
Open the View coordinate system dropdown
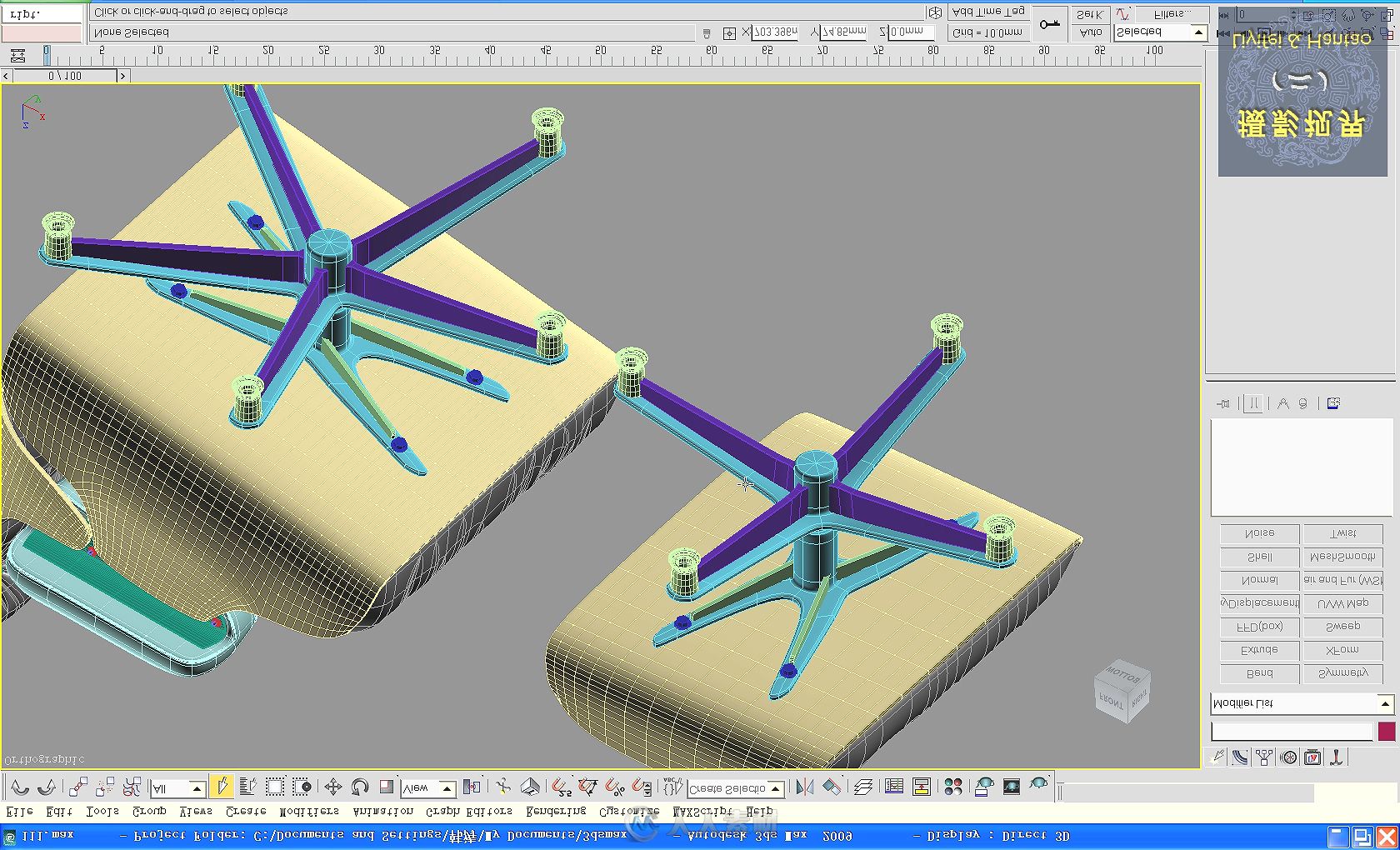point(428,788)
